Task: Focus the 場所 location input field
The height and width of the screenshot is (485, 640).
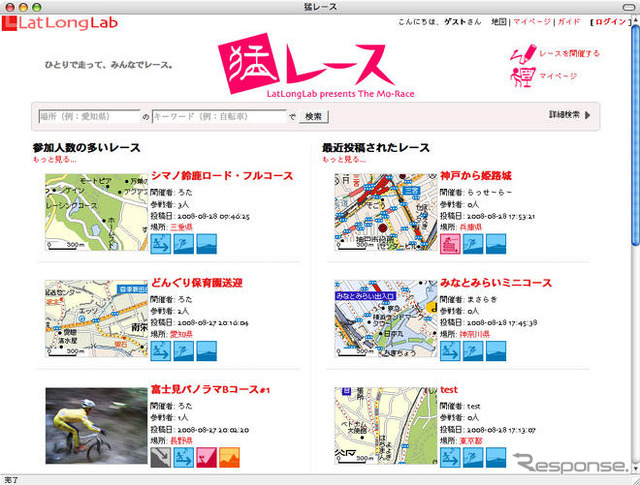Action: tap(89, 116)
